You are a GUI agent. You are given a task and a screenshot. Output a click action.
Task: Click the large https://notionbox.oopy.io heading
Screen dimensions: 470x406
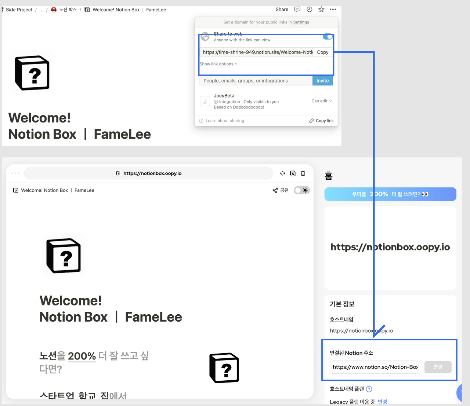pyautogui.click(x=390, y=247)
